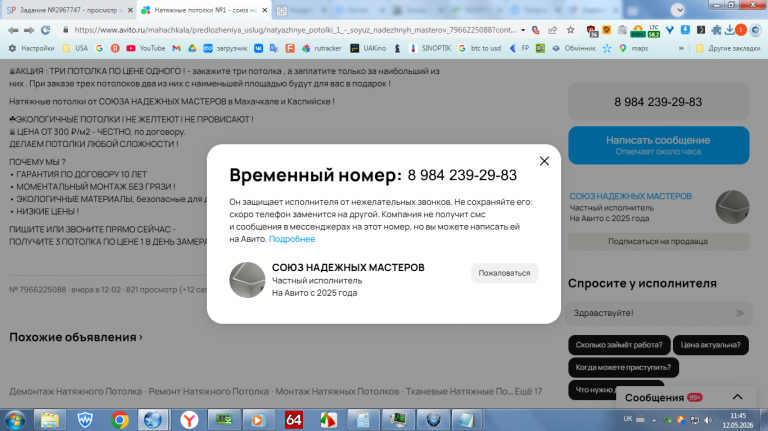Open 'Ремонт Натяжного Потолка' link
Viewport: 768px width, 431px height.
coord(209,391)
